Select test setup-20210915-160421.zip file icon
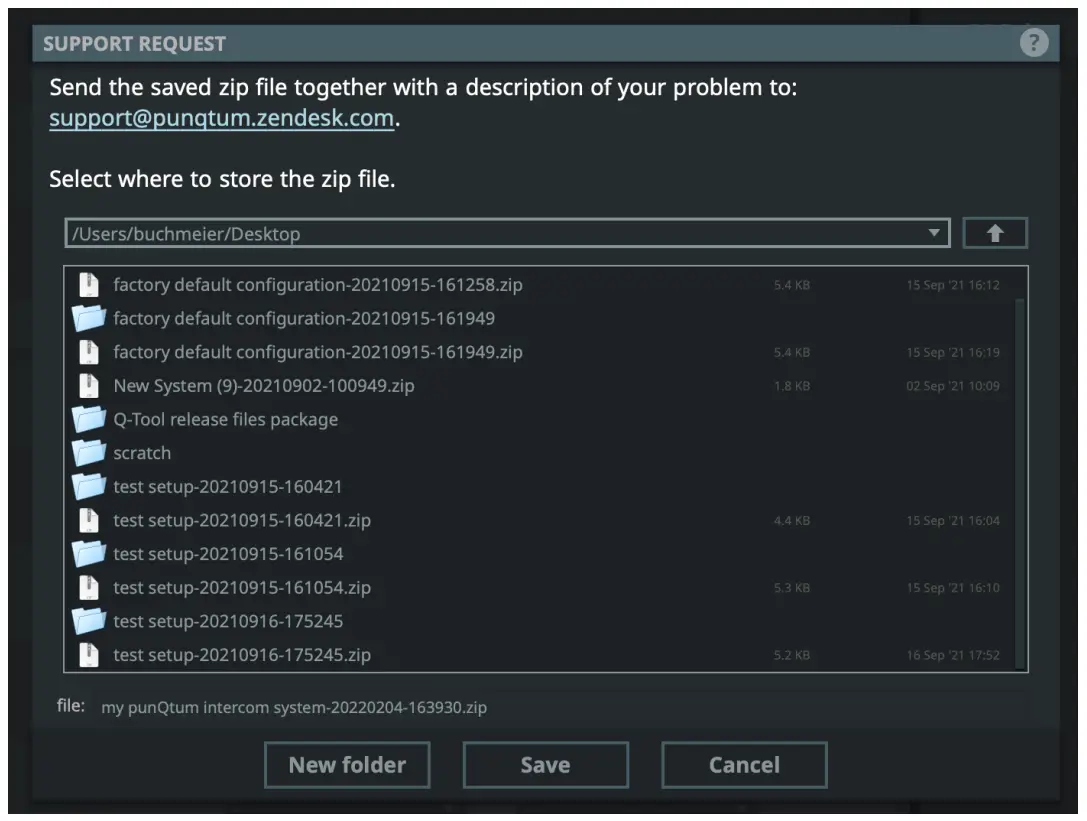 click(x=89, y=520)
